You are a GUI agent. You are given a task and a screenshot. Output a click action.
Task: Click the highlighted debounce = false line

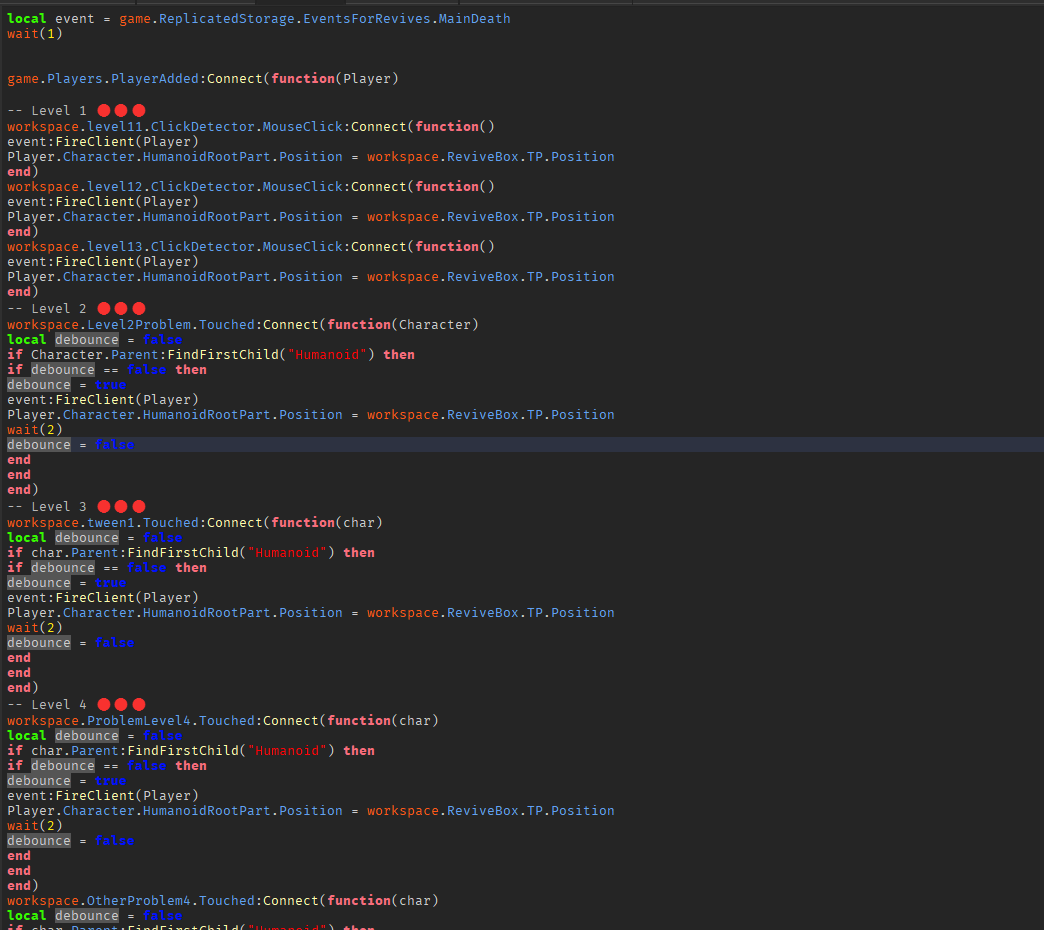point(70,444)
